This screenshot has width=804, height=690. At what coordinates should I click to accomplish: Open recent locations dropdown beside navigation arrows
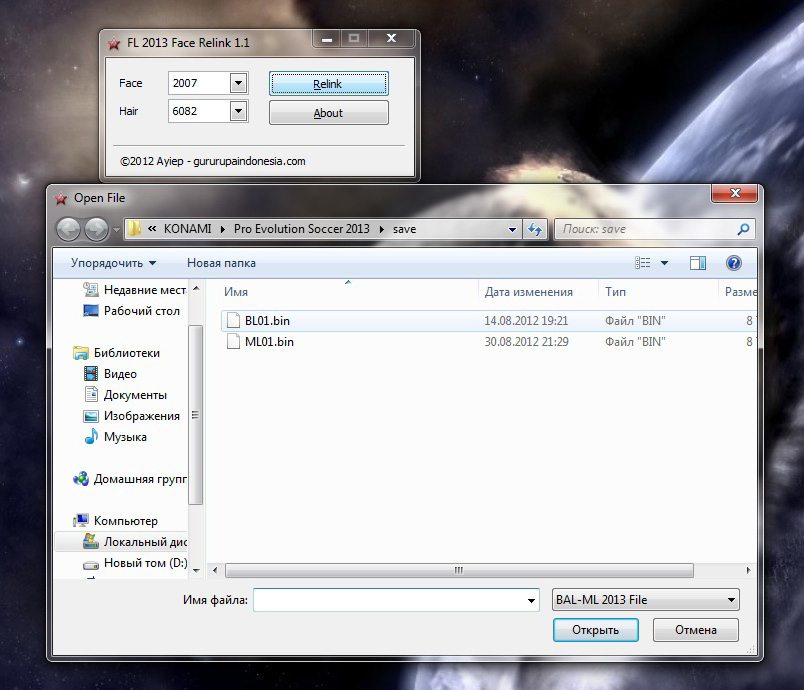(116, 230)
